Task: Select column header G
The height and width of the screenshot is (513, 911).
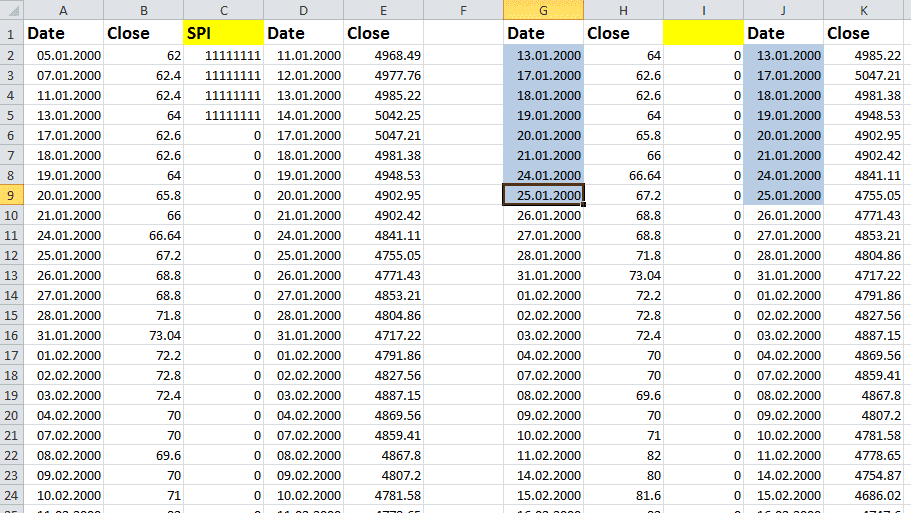Action: (x=543, y=9)
